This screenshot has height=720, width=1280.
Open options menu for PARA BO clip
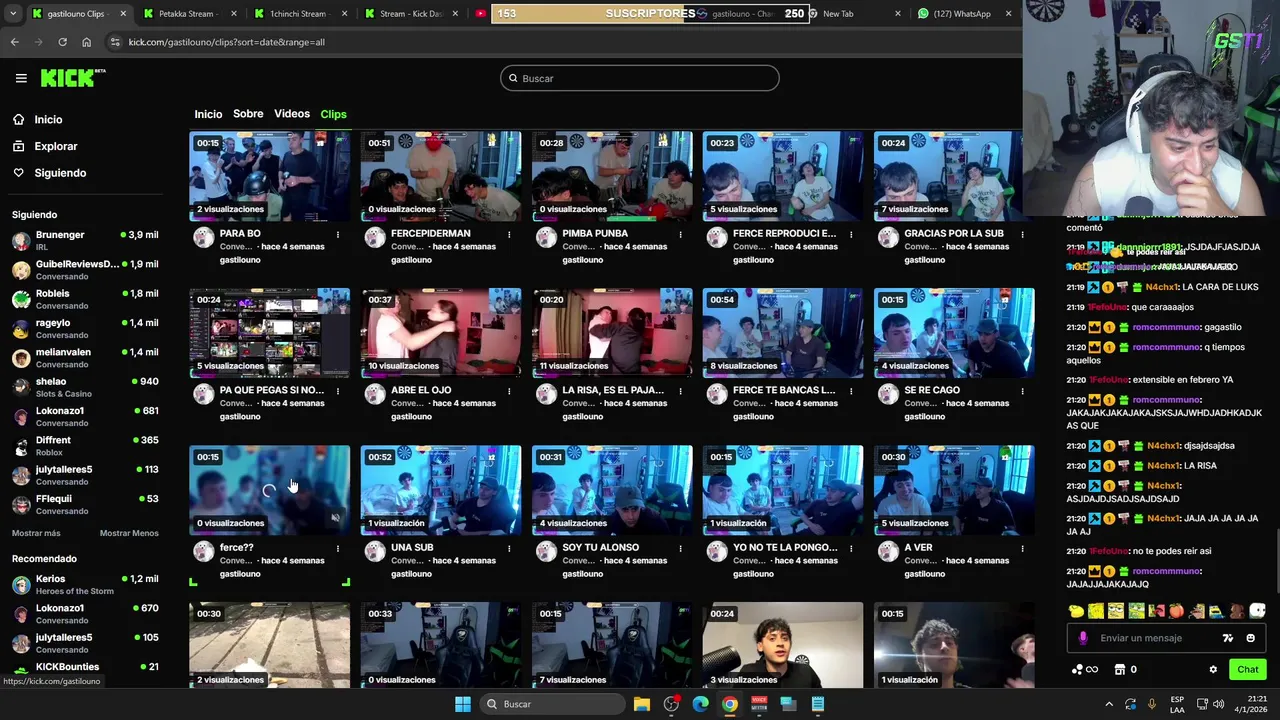(338, 235)
